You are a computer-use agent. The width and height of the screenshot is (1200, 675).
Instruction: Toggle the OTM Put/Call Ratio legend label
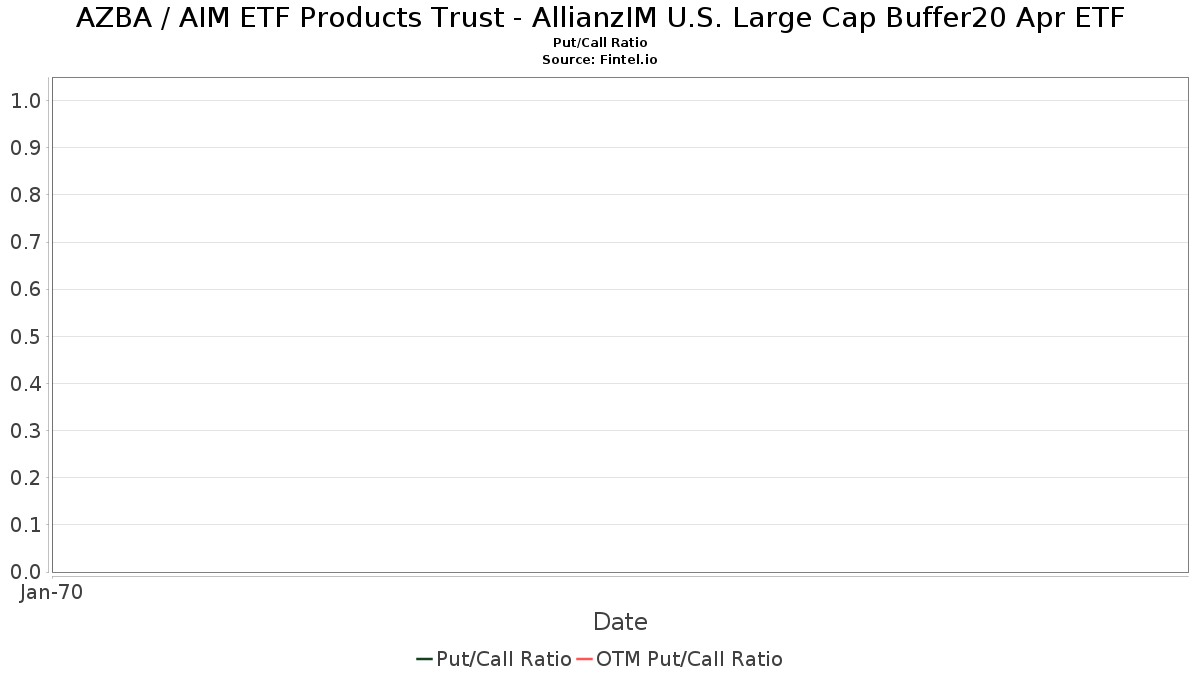click(x=689, y=659)
